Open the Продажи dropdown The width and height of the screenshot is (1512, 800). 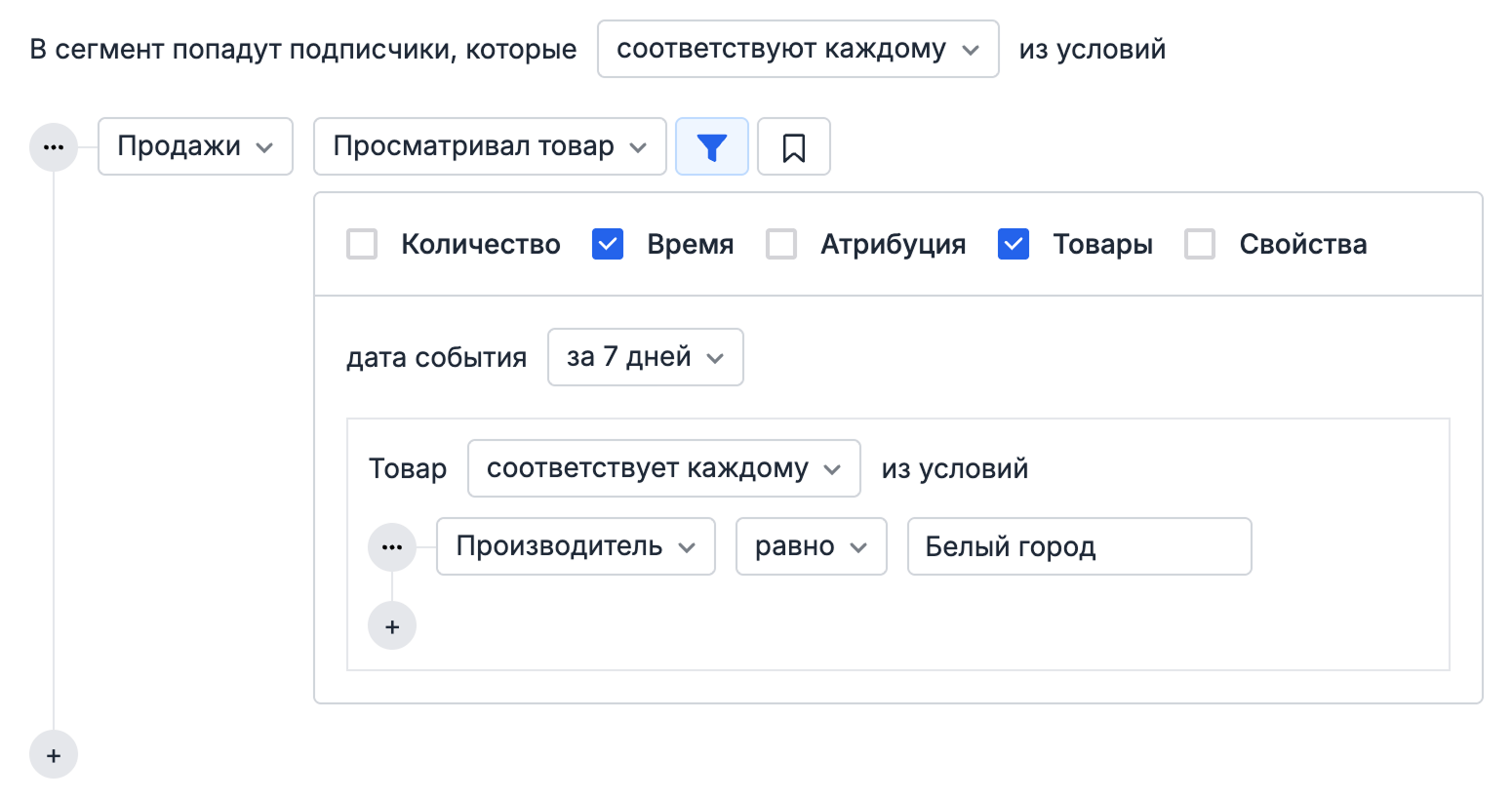(194, 146)
